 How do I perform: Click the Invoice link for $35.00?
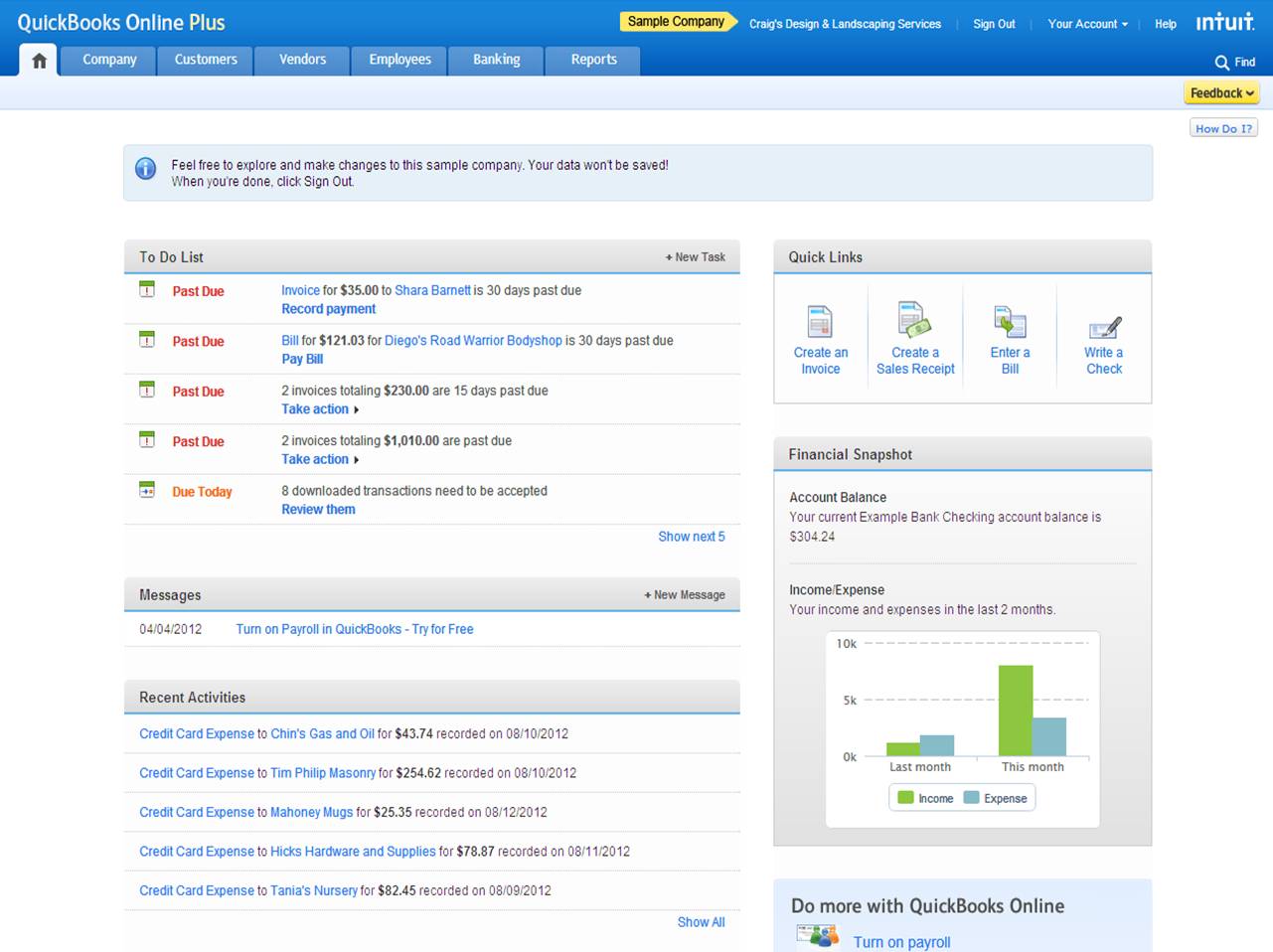(x=300, y=290)
